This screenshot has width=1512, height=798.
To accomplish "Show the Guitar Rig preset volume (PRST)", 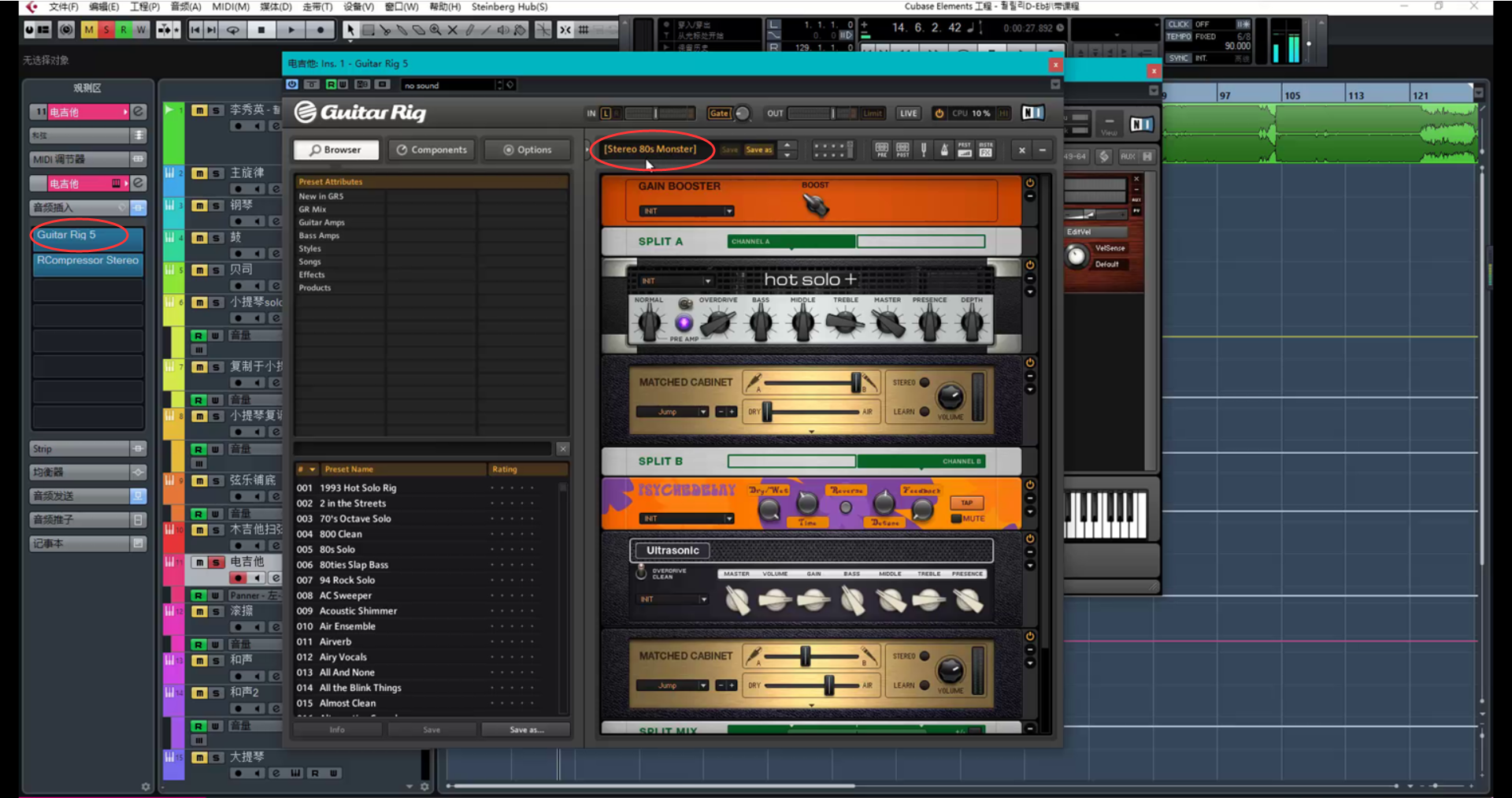I will (965, 150).
